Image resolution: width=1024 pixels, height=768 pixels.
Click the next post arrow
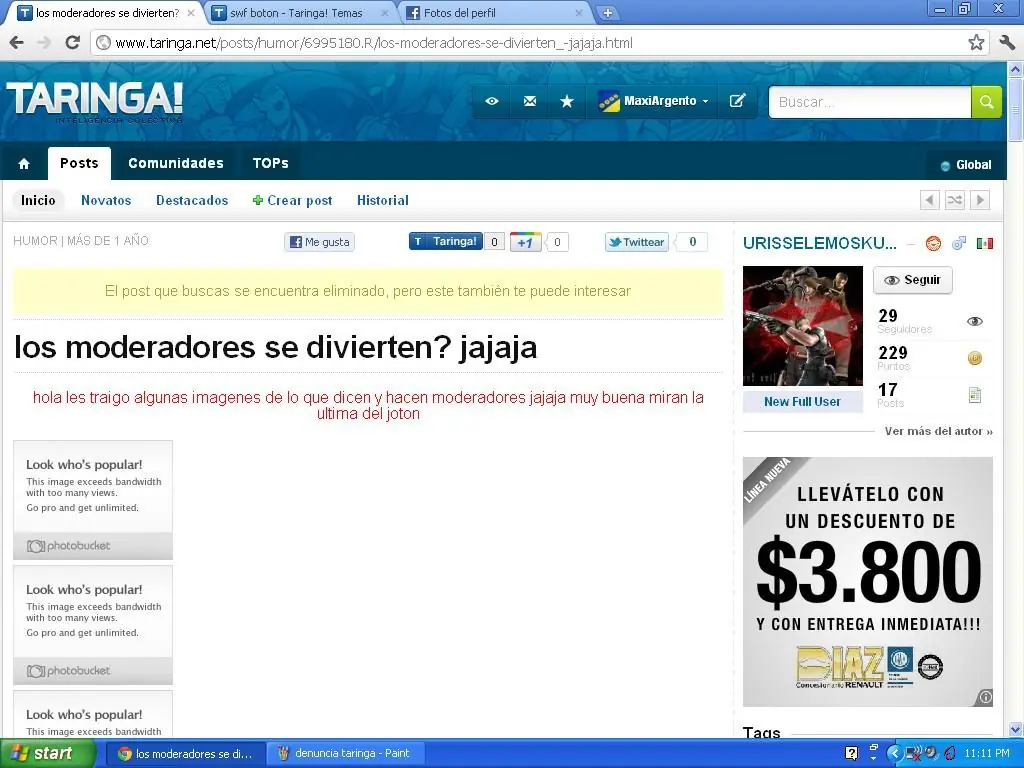980,200
